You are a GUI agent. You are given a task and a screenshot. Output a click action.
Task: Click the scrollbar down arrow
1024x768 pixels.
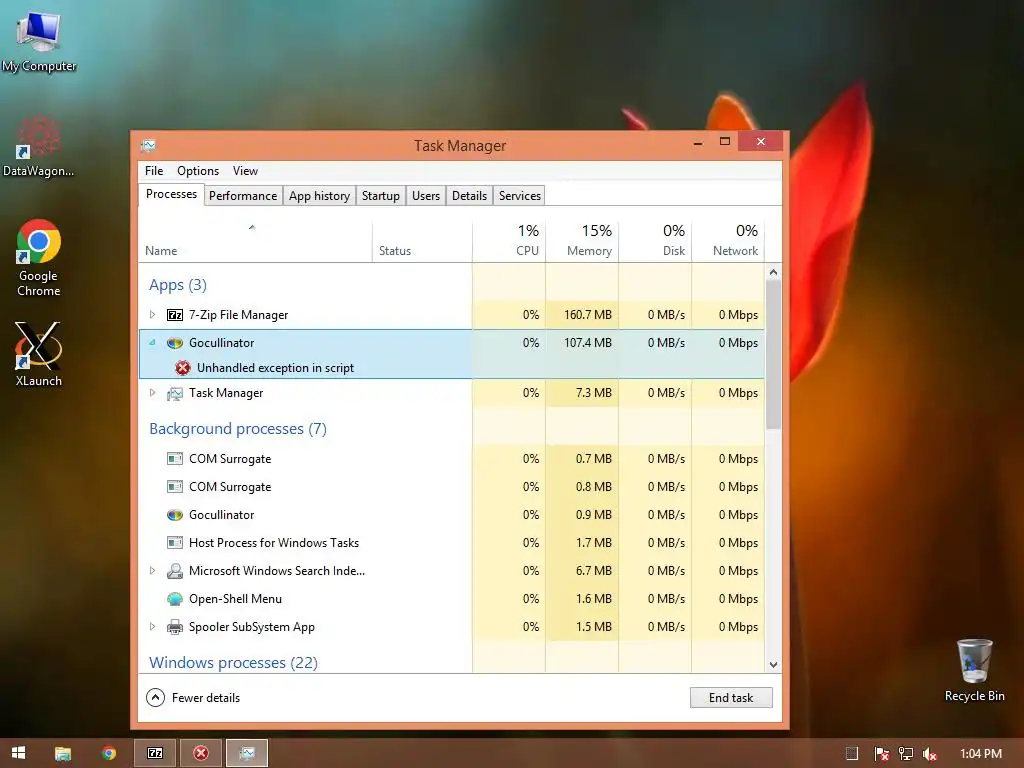[773, 665]
